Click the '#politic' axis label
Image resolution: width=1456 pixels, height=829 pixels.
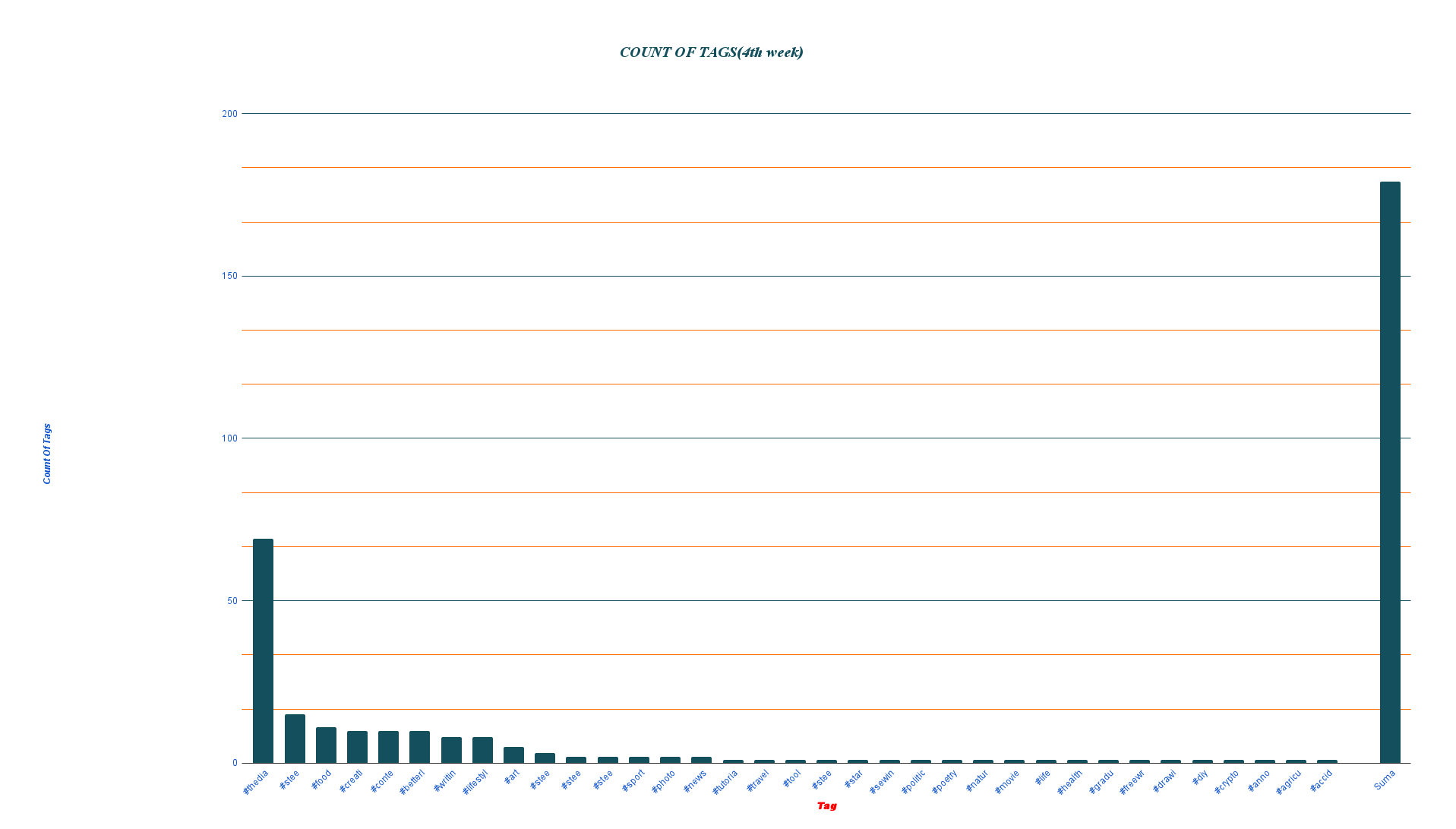(914, 782)
